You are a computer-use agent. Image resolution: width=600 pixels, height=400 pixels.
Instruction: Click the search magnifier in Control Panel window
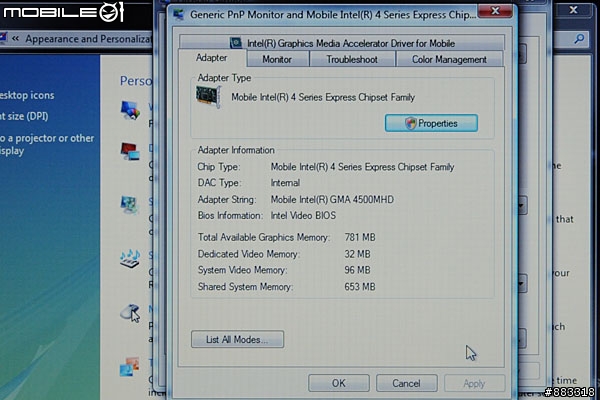[579, 39]
